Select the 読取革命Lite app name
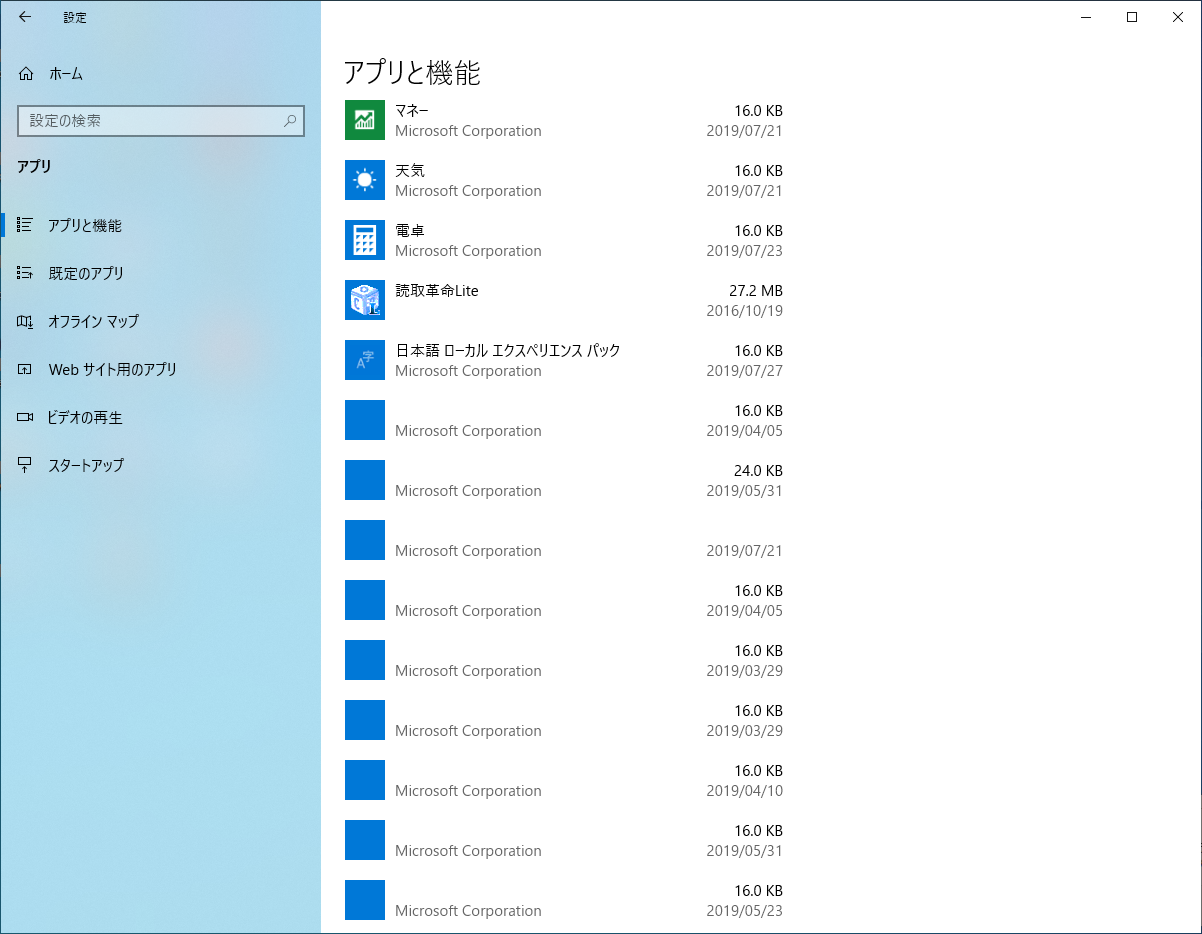The width and height of the screenshot is (1202, 934). coord(437,290)
